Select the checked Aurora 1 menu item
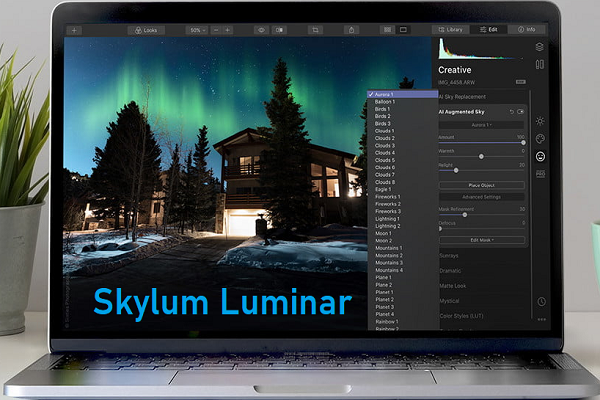 [x=403, y=94]
